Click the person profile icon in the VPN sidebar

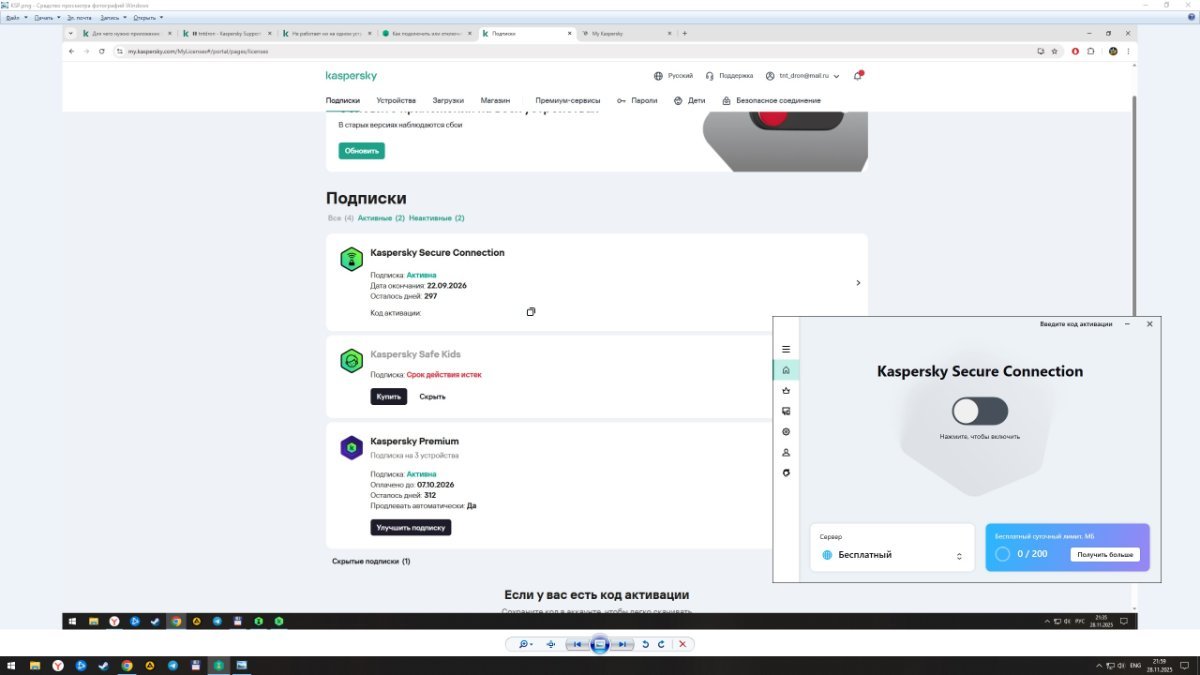pos(786,452)
